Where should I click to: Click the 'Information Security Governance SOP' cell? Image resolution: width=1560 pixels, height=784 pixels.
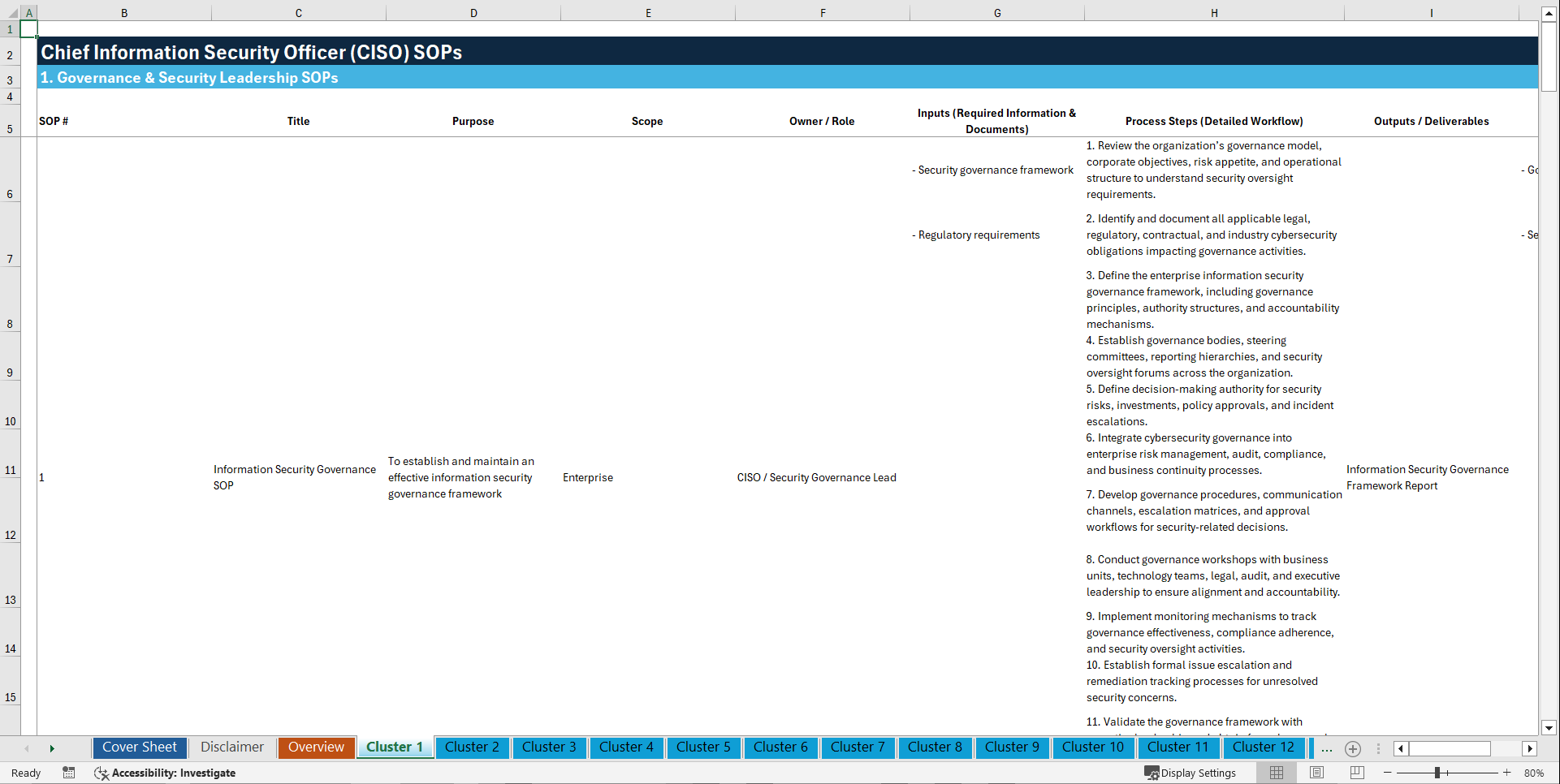[x=295, y=477]
